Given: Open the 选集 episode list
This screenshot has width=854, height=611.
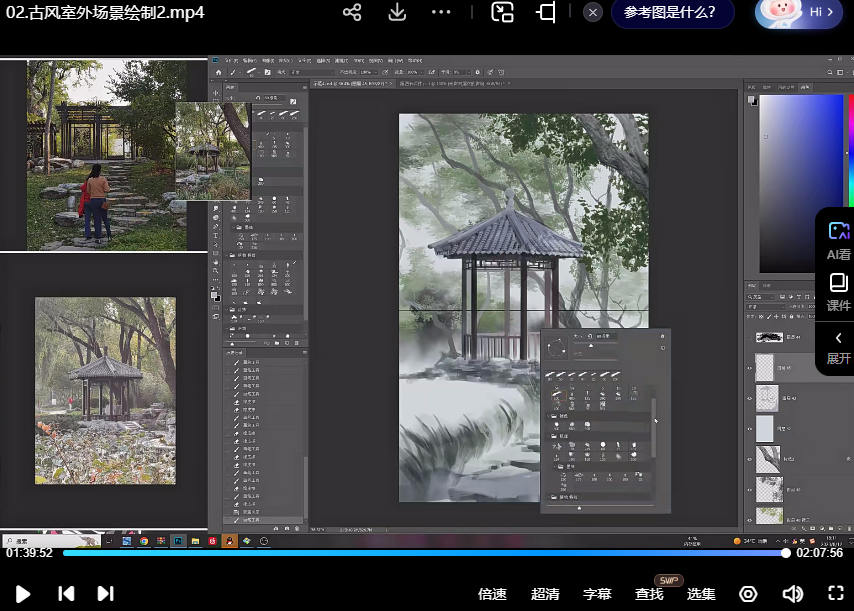Looking at the screenshot, I should pos(701,594).
